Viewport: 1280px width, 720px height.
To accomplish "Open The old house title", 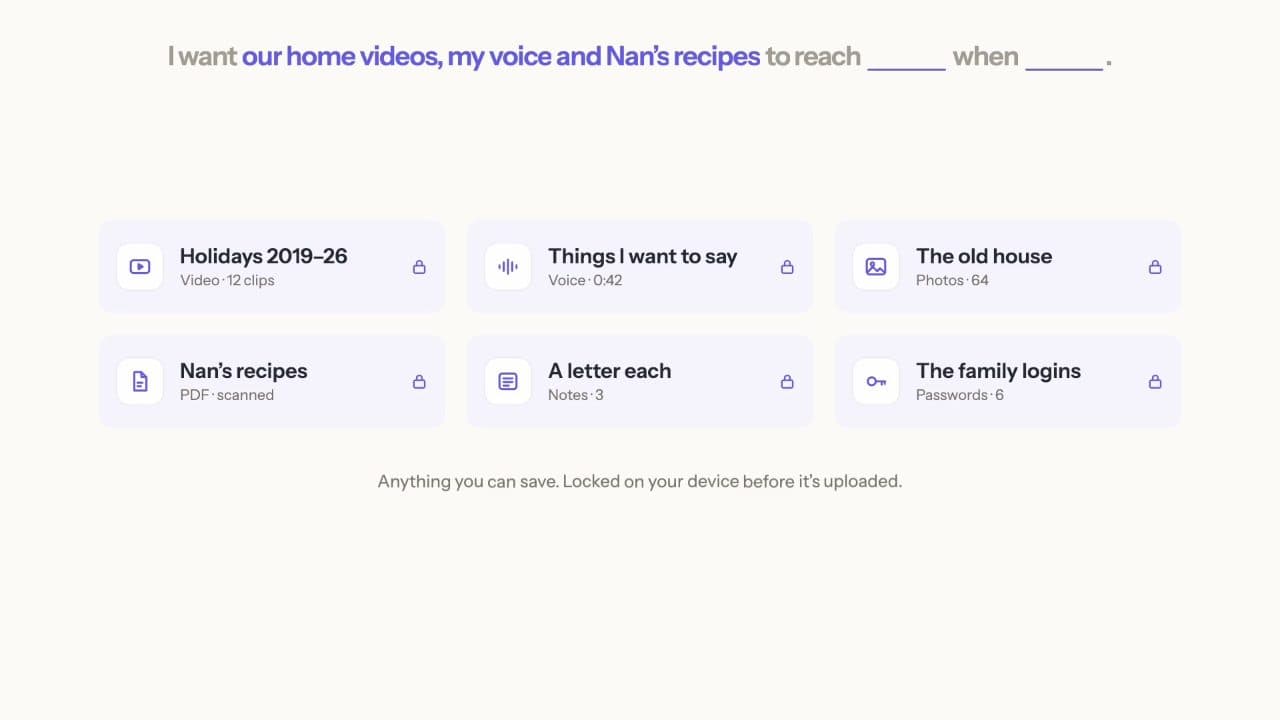I will [x=984, y=256].
